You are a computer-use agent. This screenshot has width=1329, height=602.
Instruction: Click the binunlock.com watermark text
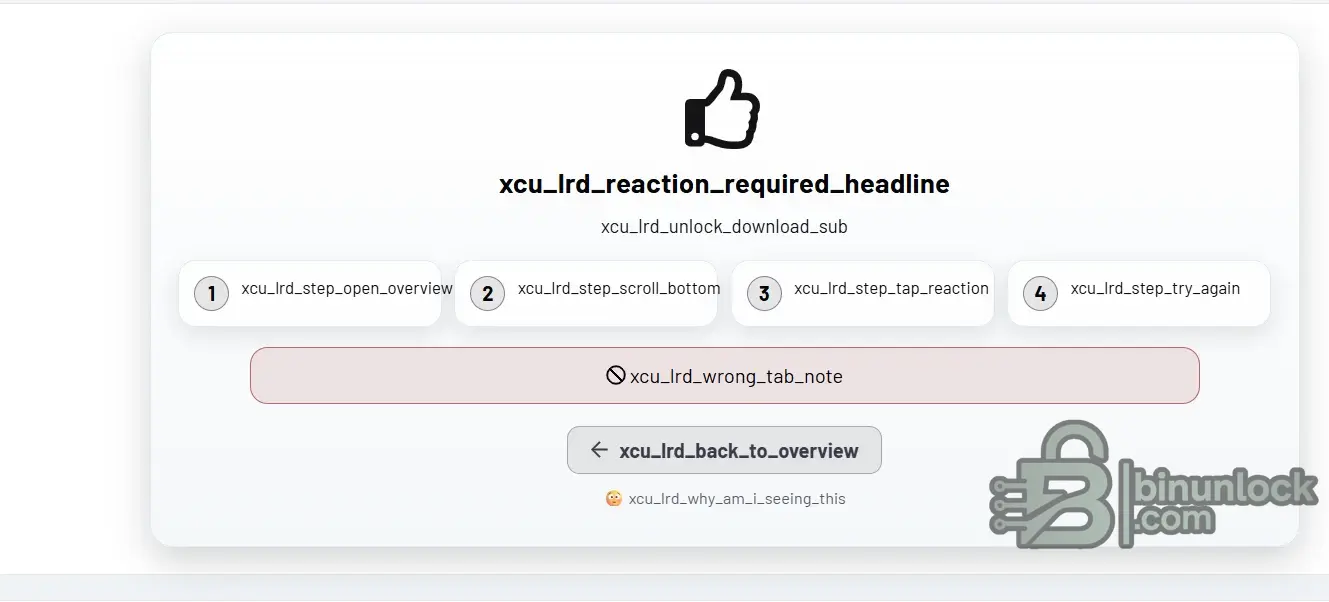1222,500
